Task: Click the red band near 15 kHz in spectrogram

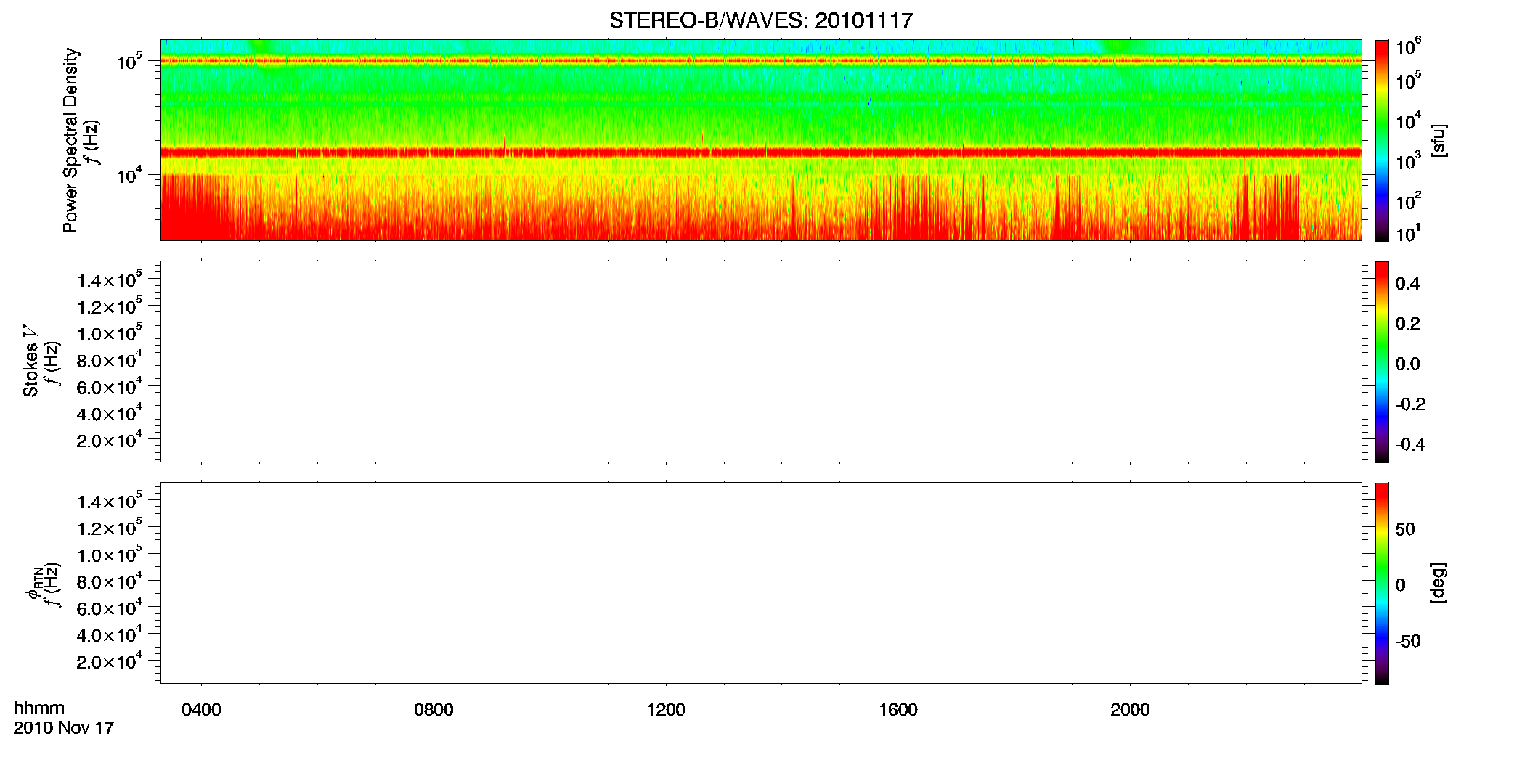Action: tap(760, 152)
